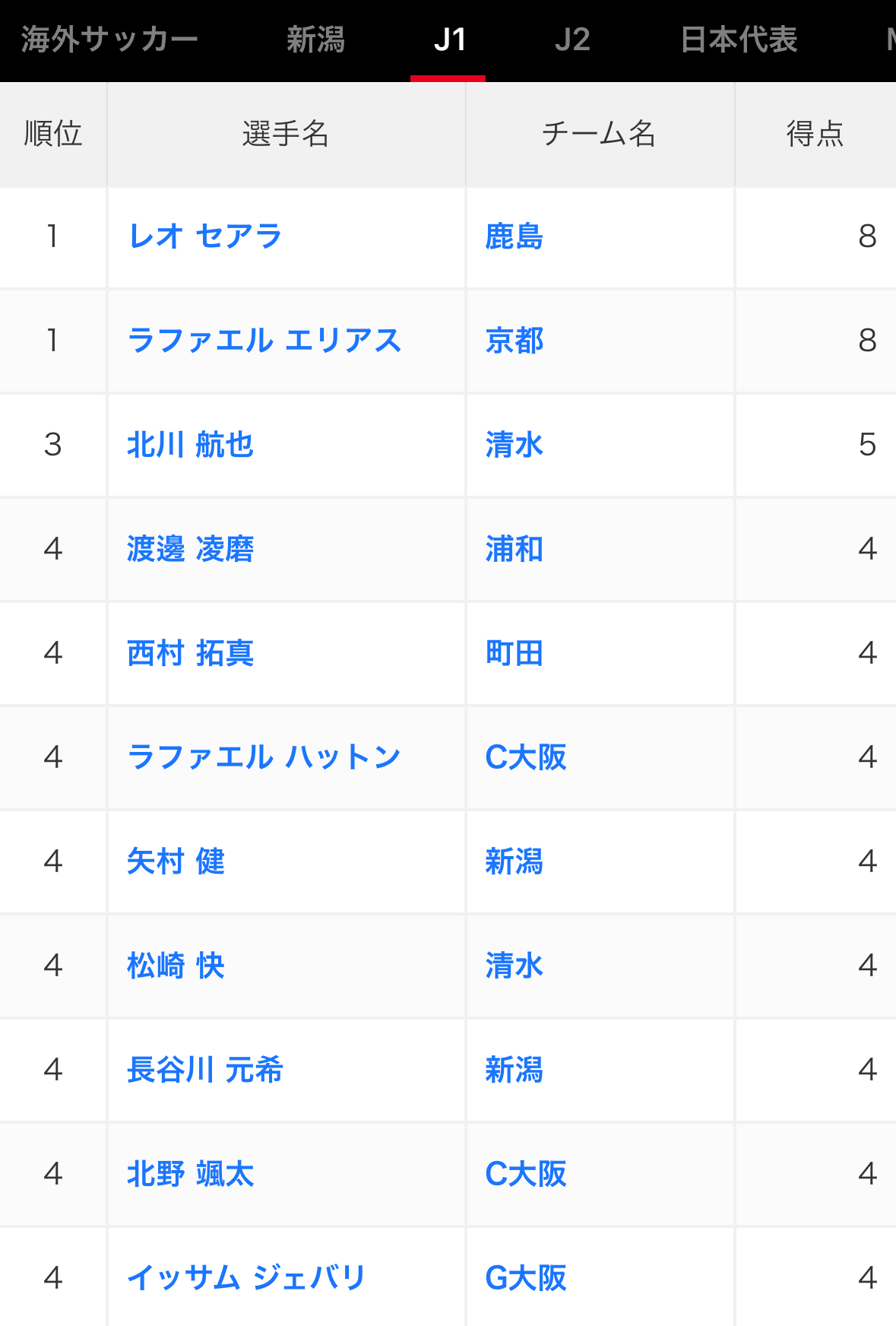Open the 新潟 tab
Image resolution: width=896 pixels, height=1326 pixels.
pos(315,40)
